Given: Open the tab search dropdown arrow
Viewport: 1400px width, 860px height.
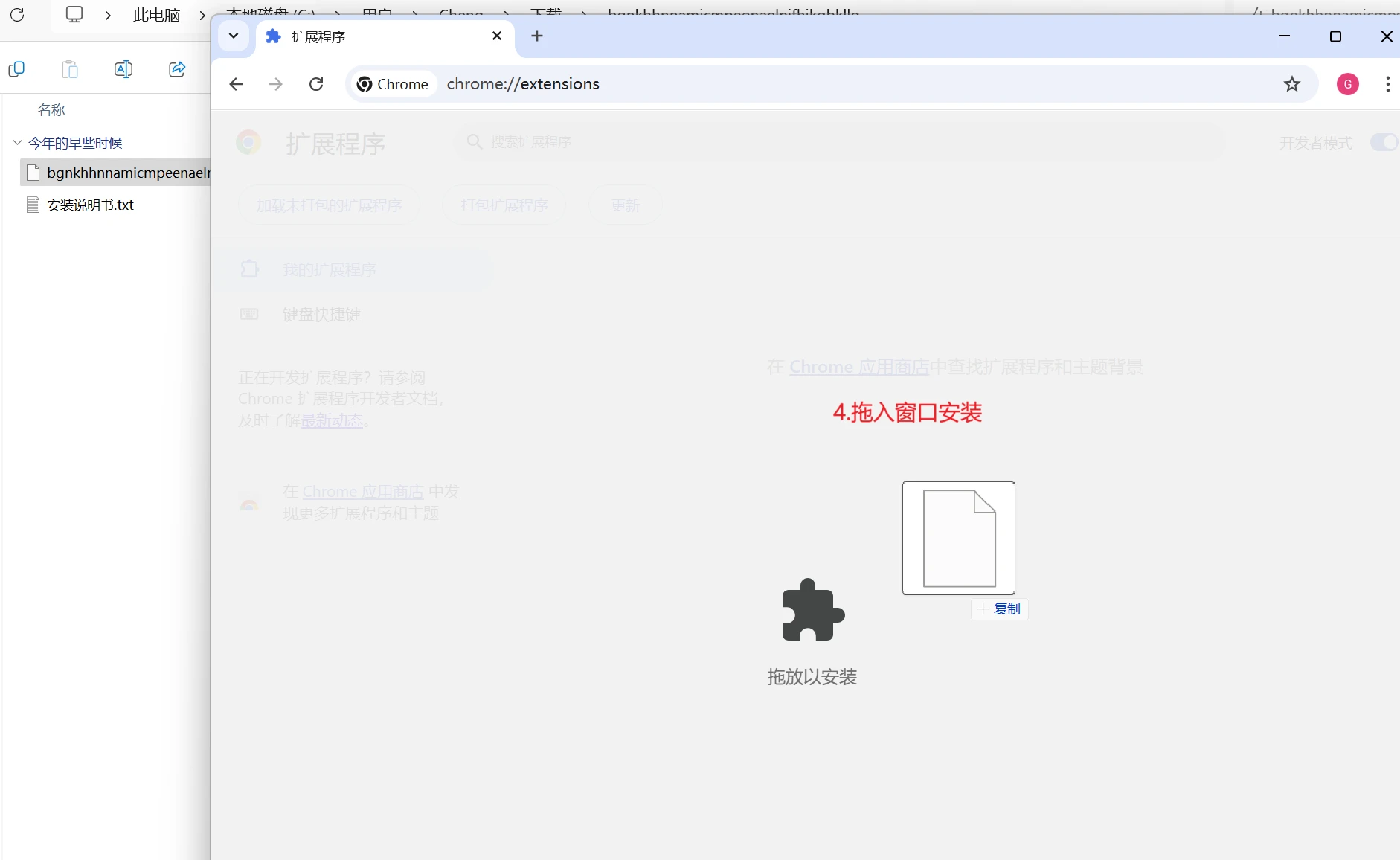Looking at the screenshot, I should click(234, 36).
